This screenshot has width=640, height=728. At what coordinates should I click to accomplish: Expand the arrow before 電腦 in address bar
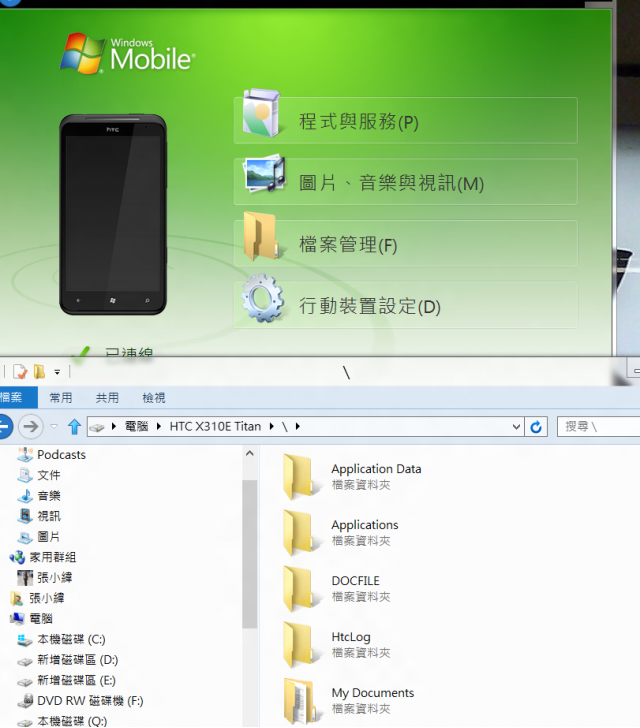(x=114, y=426)
